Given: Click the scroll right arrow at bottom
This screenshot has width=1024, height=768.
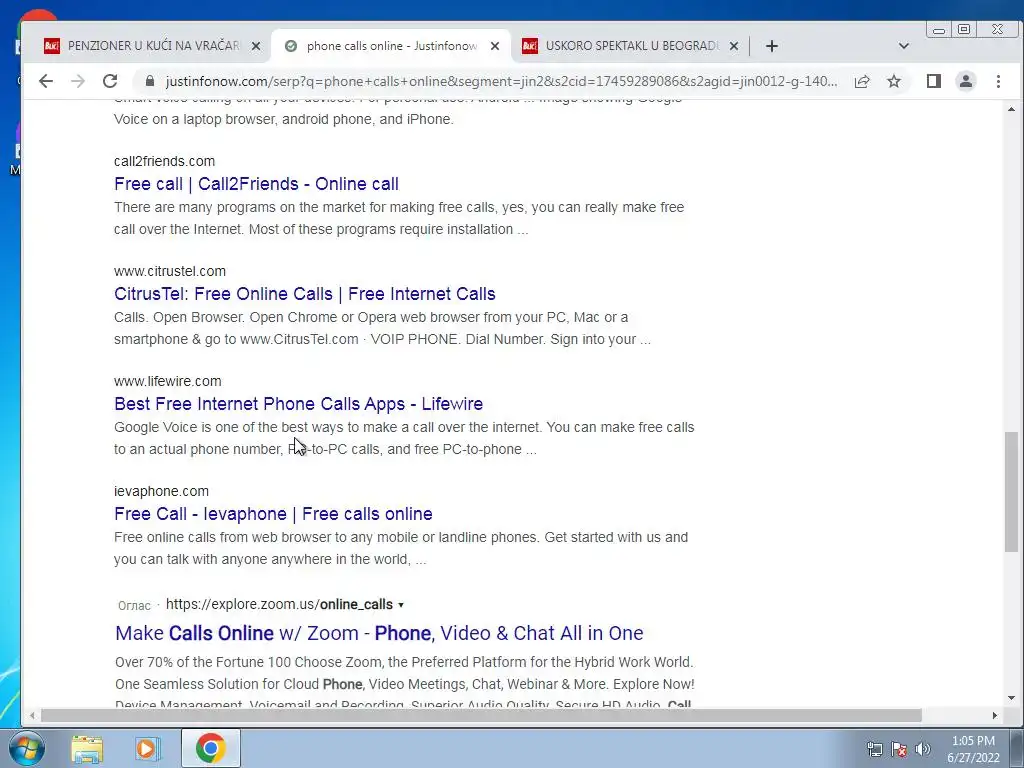Looking at the screenshot, I should pos(995,716).
